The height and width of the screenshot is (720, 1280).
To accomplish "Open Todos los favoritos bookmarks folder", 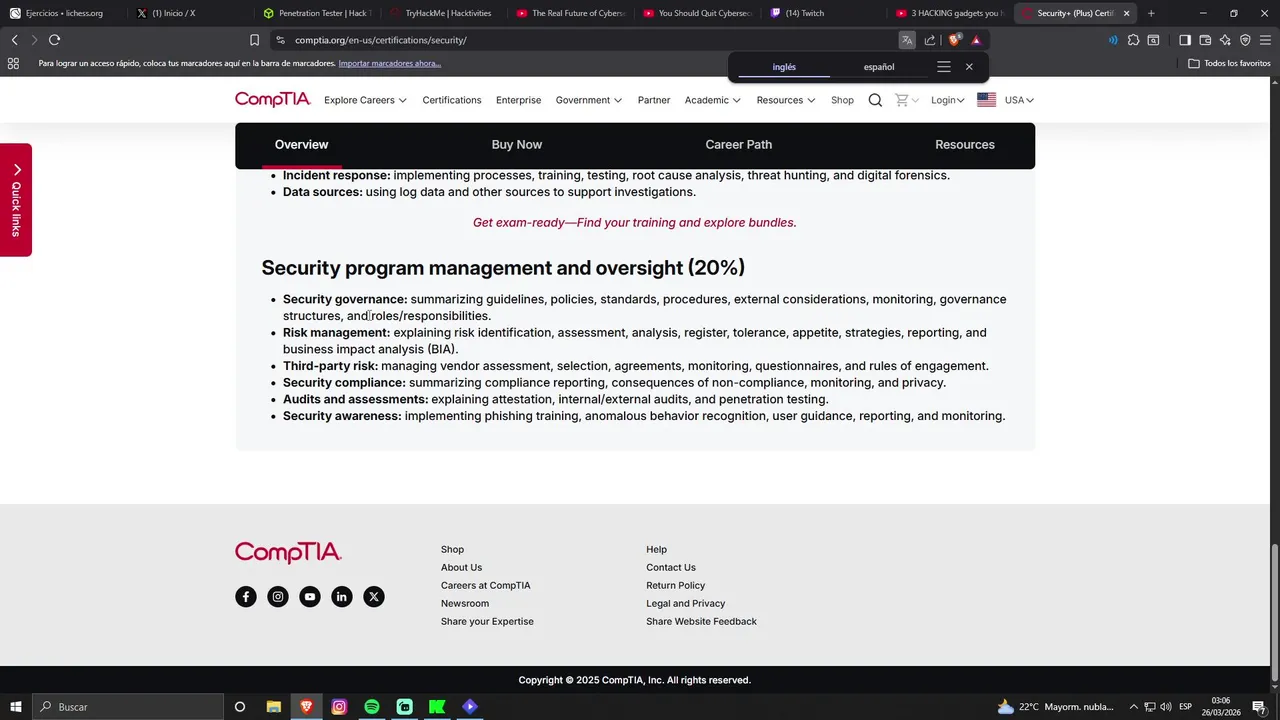I will click(x=1230, y=63).
